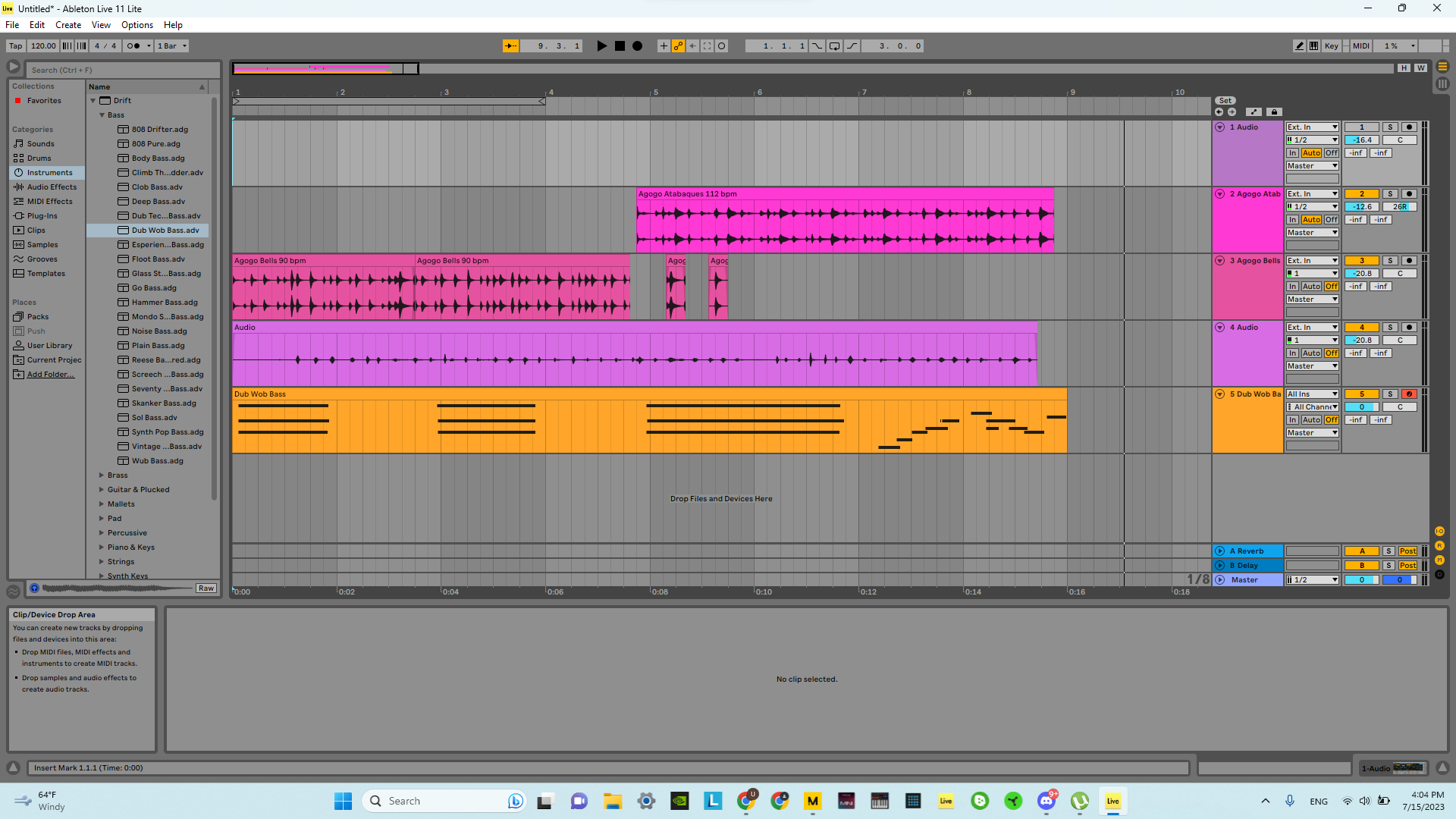
Task: Click the Key map mode button
Action: tap(1332, 46)
